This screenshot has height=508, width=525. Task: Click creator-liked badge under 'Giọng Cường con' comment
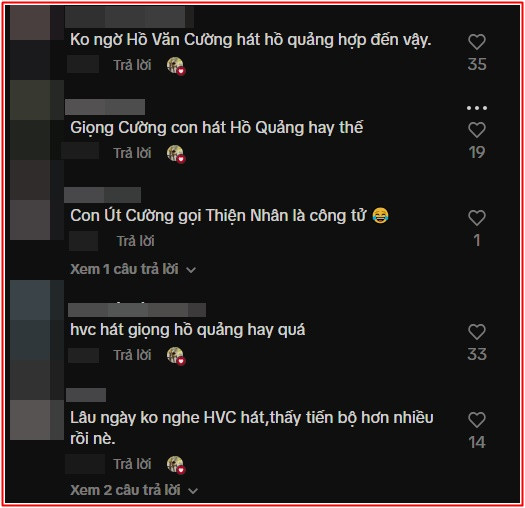[176, 154]
